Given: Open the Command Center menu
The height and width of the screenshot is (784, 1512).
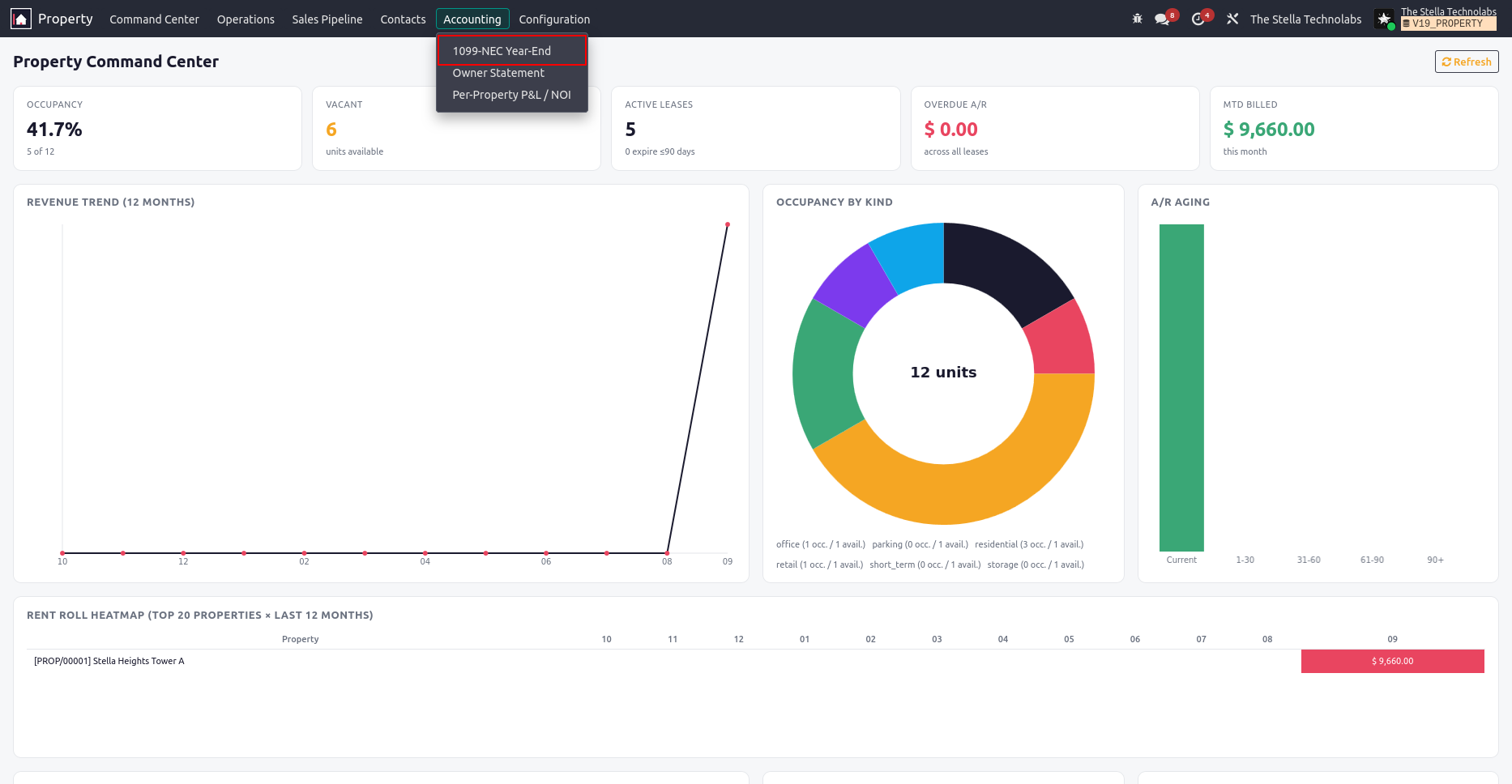Looking at the screenshot, I should tap(154, 19).
